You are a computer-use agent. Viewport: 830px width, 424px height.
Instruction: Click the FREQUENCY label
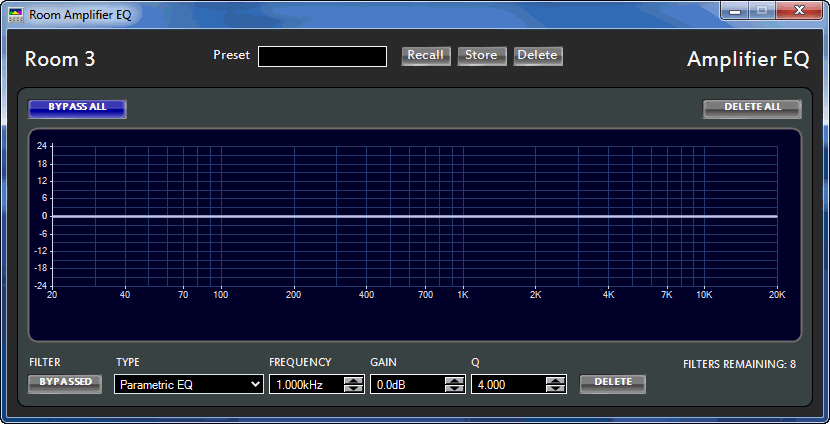300,363
